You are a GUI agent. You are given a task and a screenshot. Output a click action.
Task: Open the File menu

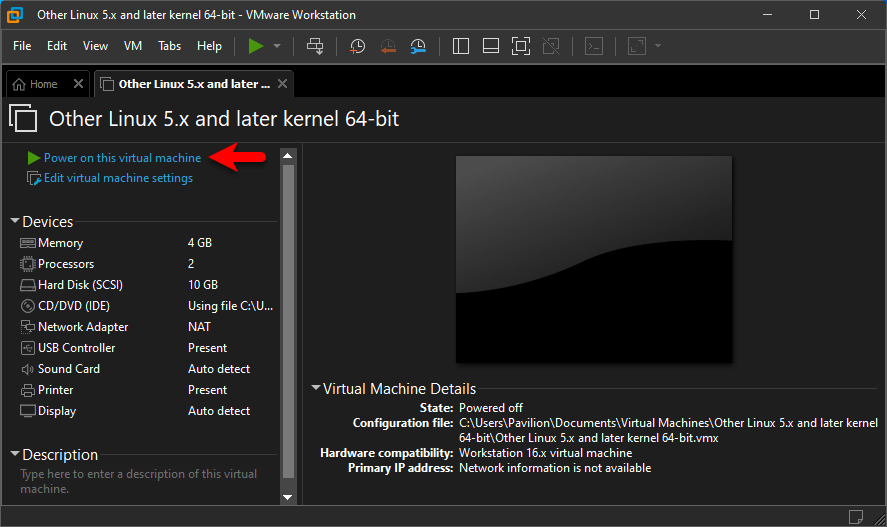[x=22, y=46]
